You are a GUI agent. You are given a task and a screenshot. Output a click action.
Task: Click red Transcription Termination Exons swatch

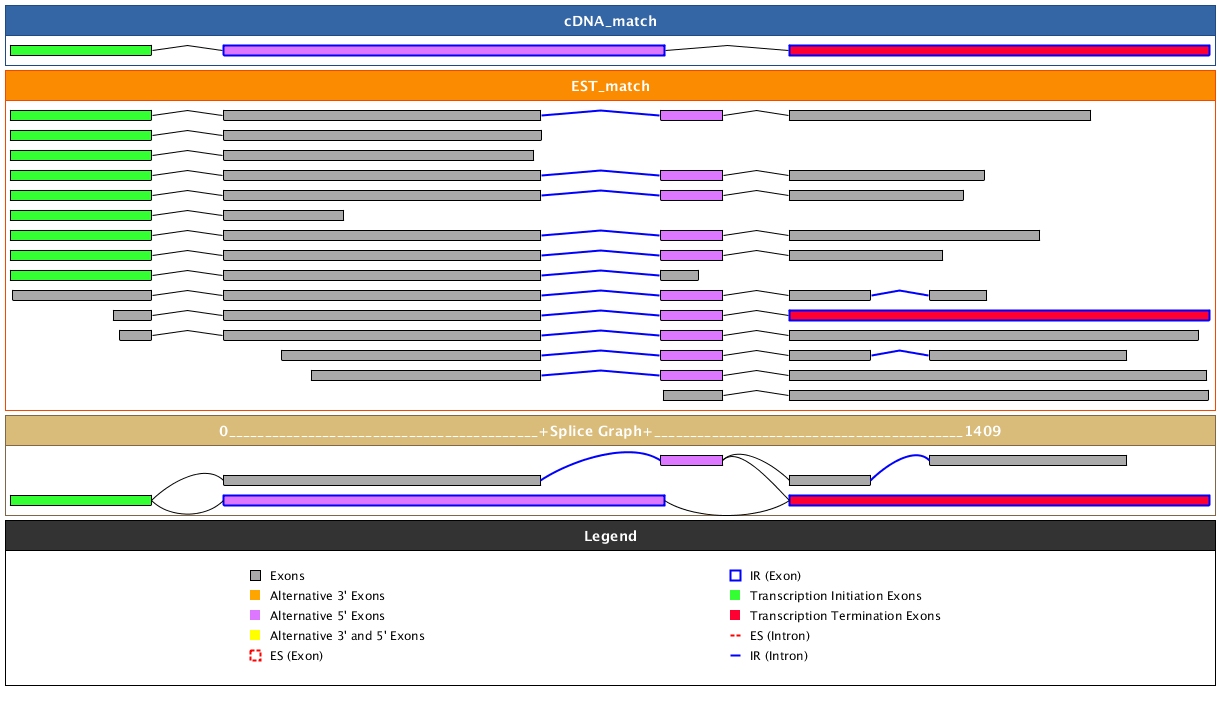tap(735, 616)
